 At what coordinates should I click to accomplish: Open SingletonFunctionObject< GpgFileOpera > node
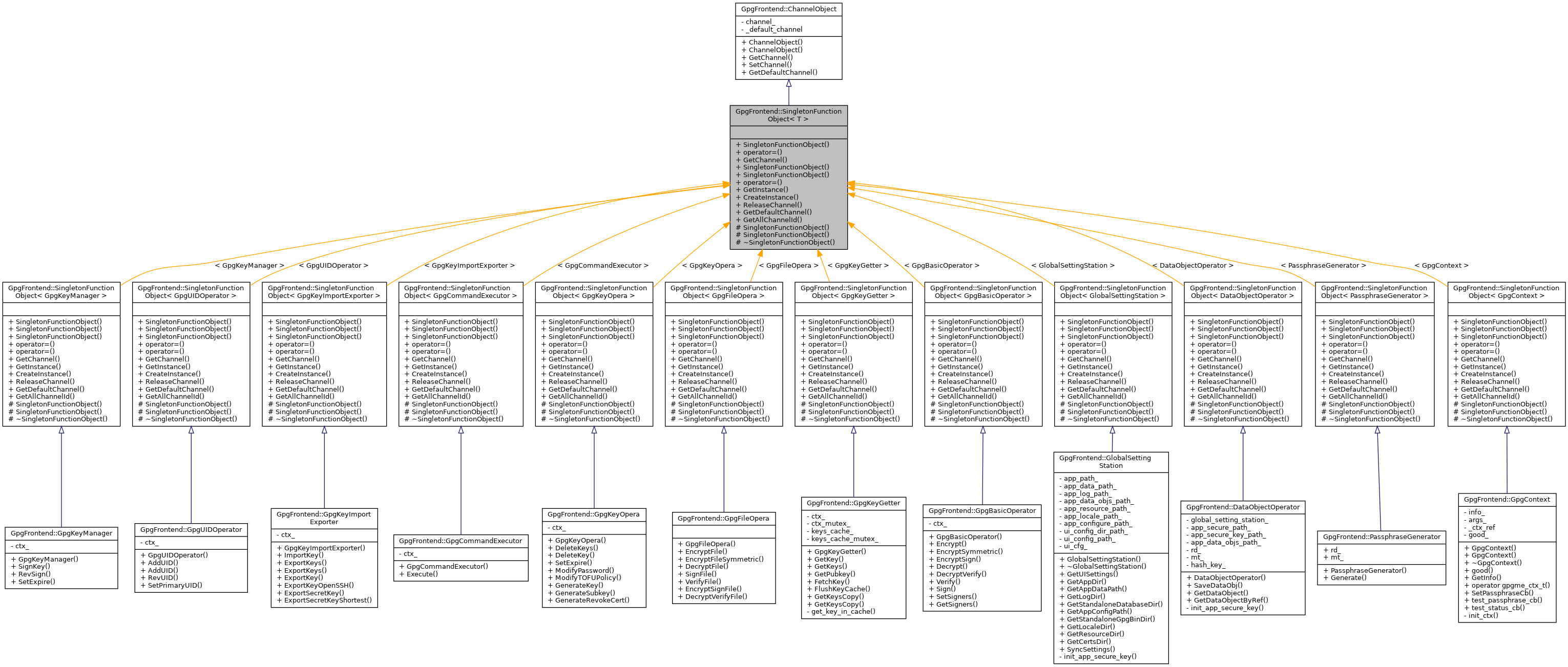click(724, 354)
